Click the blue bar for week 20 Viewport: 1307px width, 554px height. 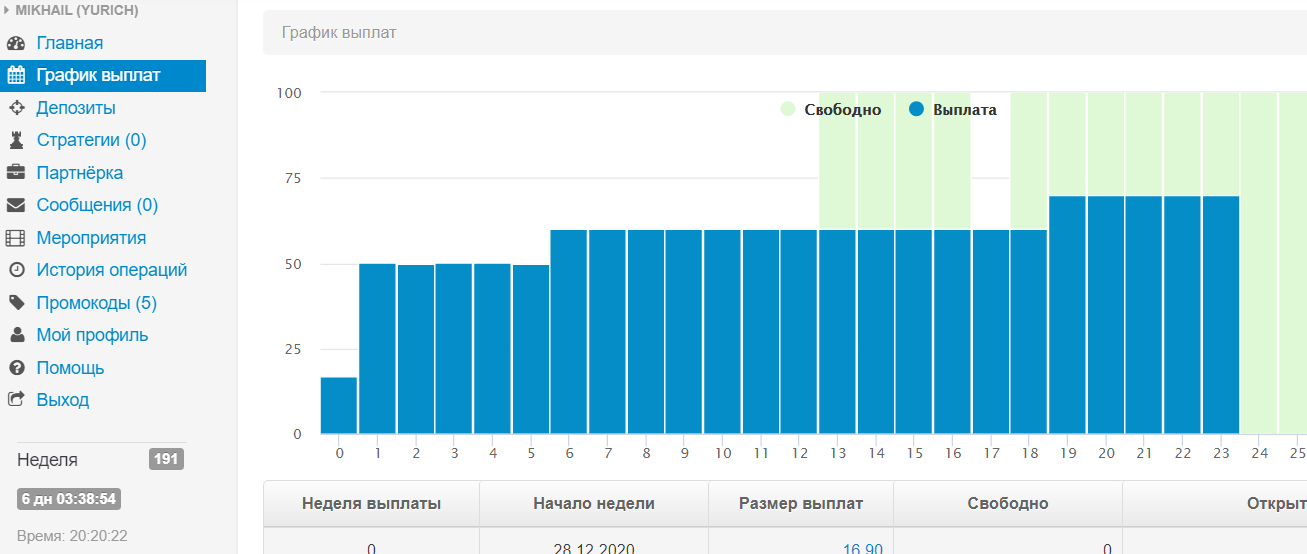coord(1105,315)
